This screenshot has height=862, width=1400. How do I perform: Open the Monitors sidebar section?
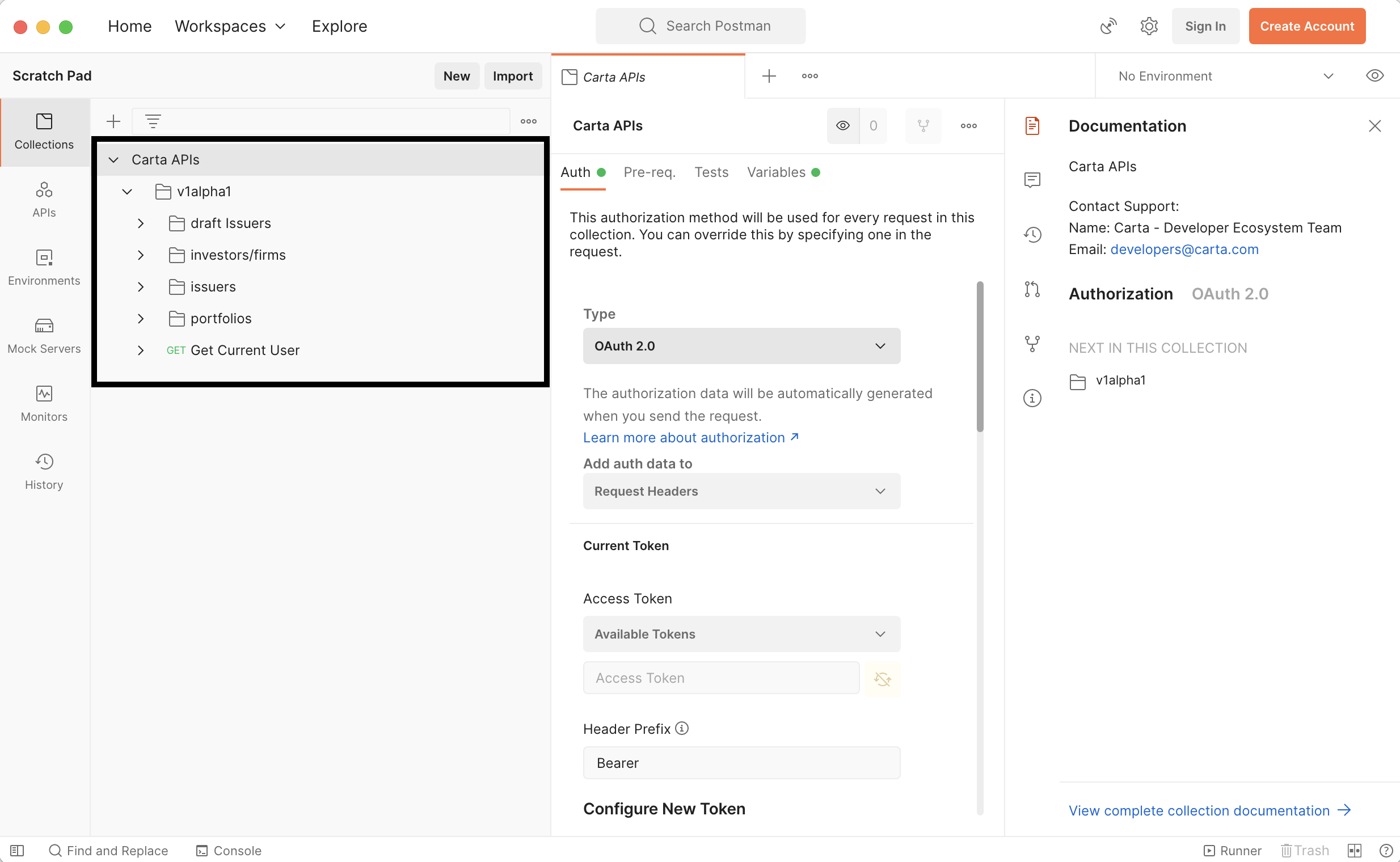pos(44,404)
